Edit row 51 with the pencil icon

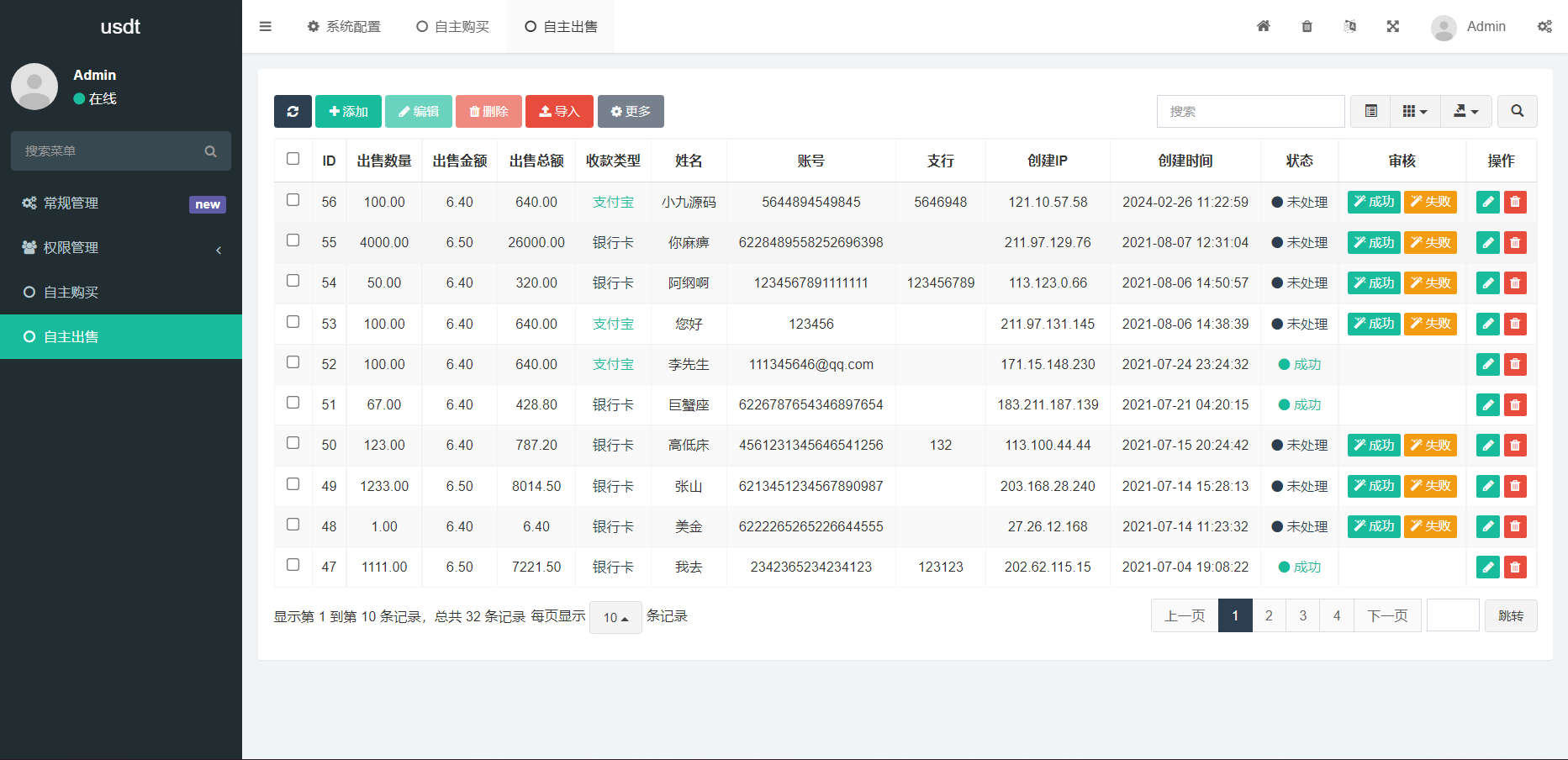(x=1487, y=404)
